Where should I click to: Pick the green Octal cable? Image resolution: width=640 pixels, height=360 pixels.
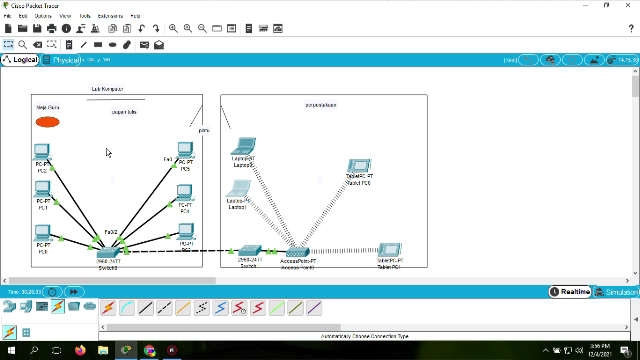[277, 308]
